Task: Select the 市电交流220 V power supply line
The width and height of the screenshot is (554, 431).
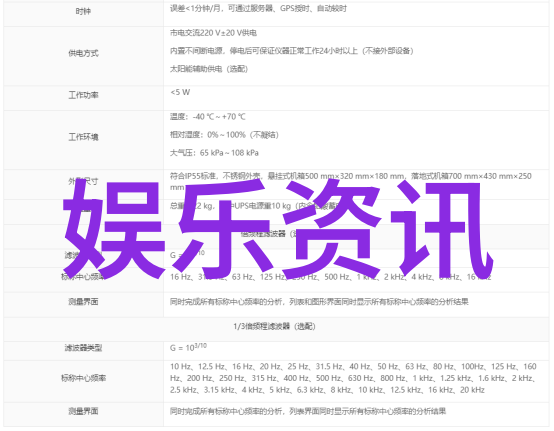Action: pos(213,33)
